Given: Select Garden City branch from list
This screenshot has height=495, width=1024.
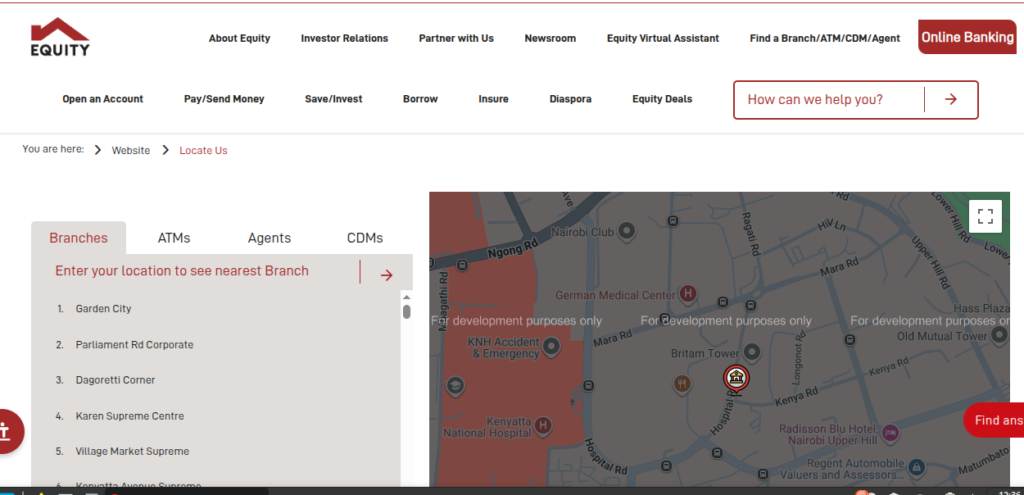Looking at the screenshot, I should click(103, 309).
